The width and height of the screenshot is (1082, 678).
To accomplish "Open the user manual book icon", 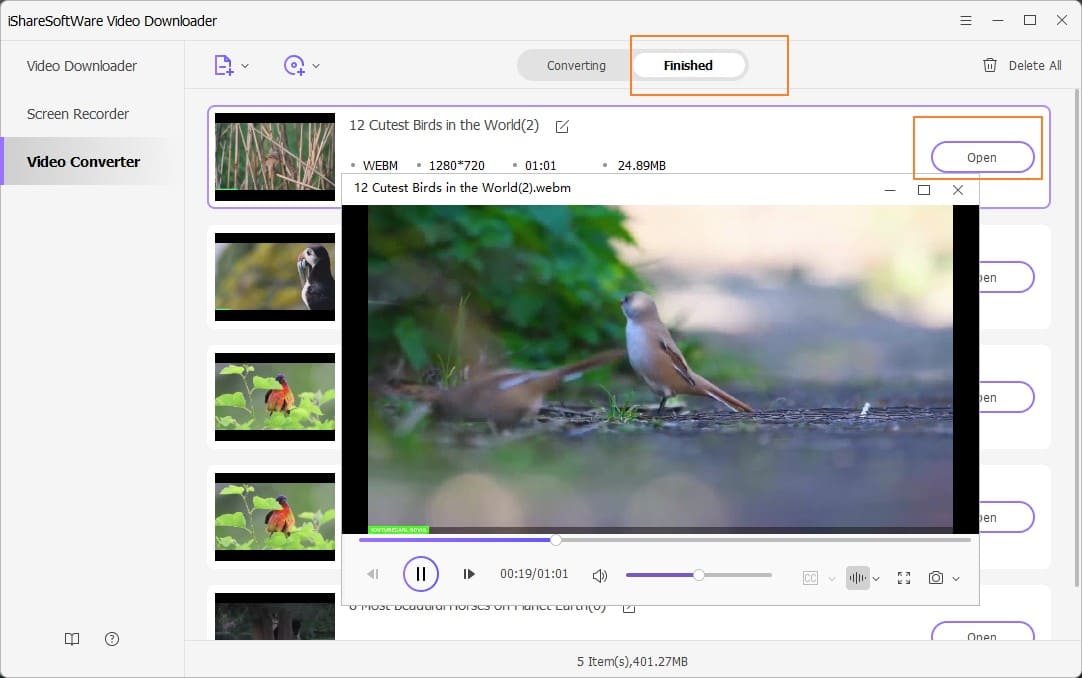I will pyautogui.click(x=71, y=639).
